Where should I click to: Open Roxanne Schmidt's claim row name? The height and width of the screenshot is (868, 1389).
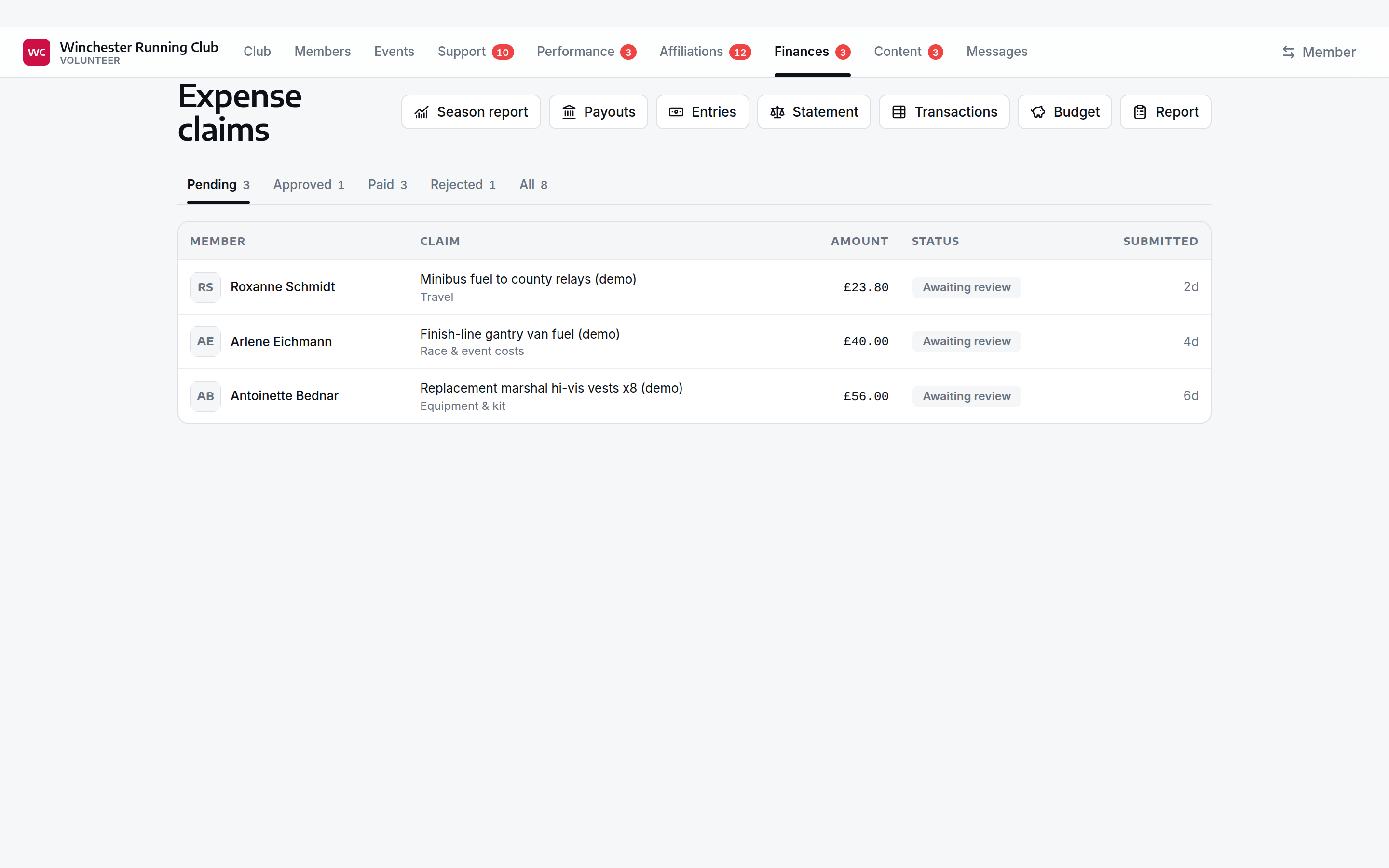tap(283, 287)
